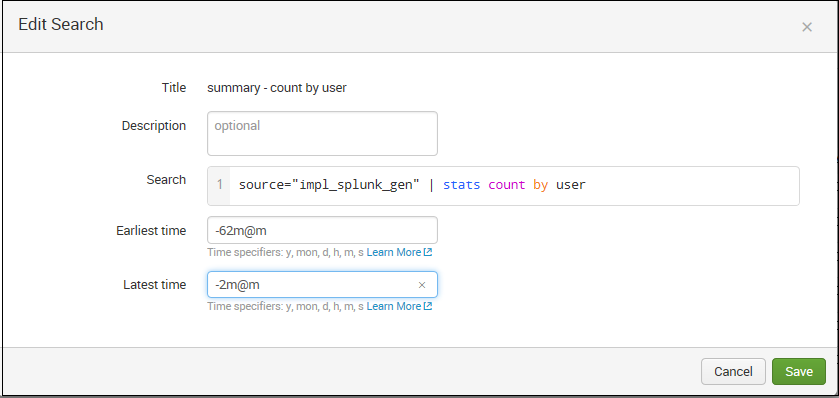The image size is (839, 398).
Task: Click the orange by keyword in search query
Action: [540, 185]
